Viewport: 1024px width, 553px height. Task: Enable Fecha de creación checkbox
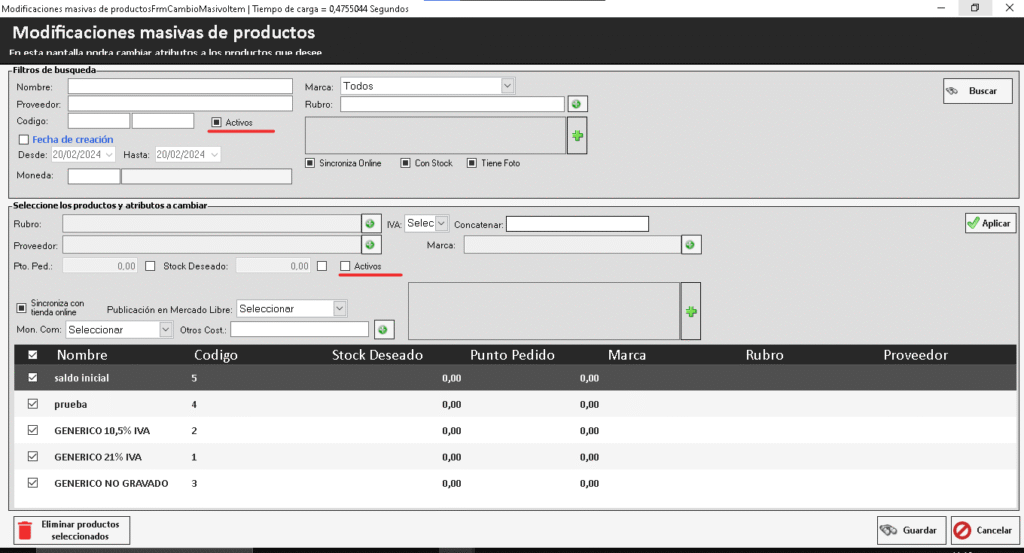coord(24,140)
